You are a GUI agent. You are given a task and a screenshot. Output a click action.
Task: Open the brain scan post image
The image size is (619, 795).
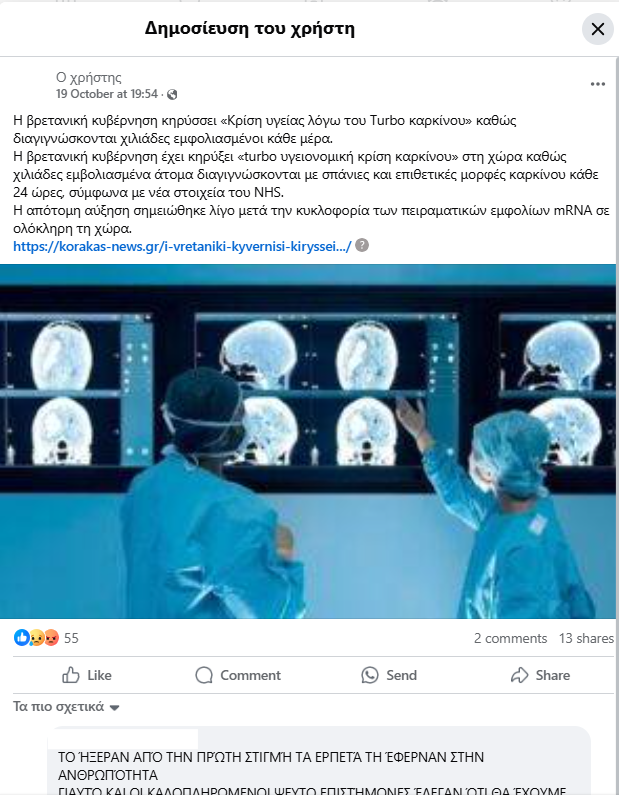308,441
